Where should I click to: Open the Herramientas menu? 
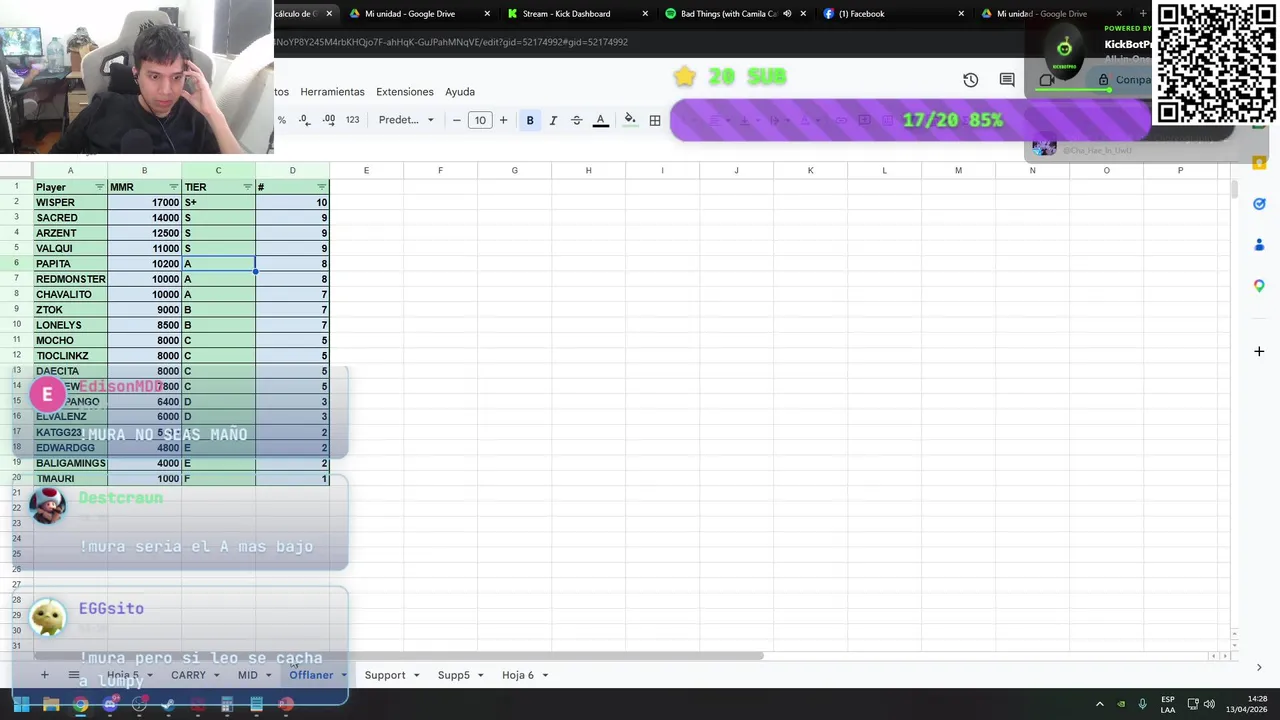coord(332,92)
